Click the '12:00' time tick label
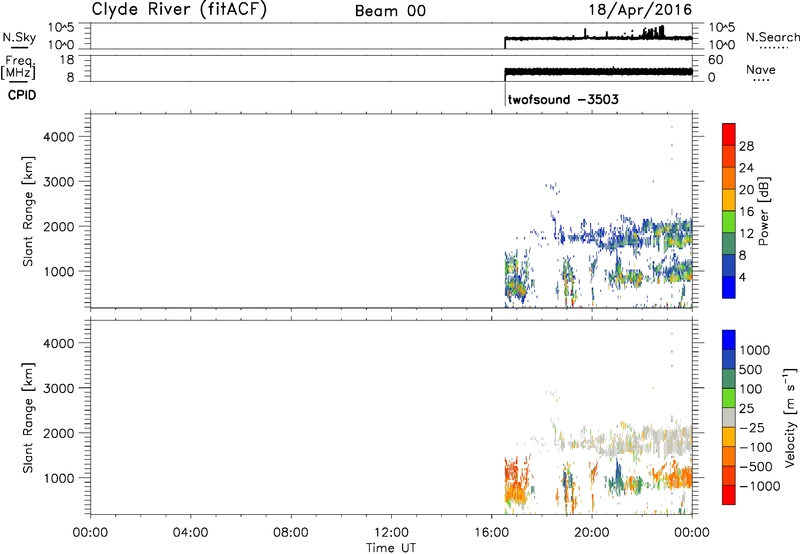The width and height of the screenshot is (800, 554). click(x=391, y=533)
